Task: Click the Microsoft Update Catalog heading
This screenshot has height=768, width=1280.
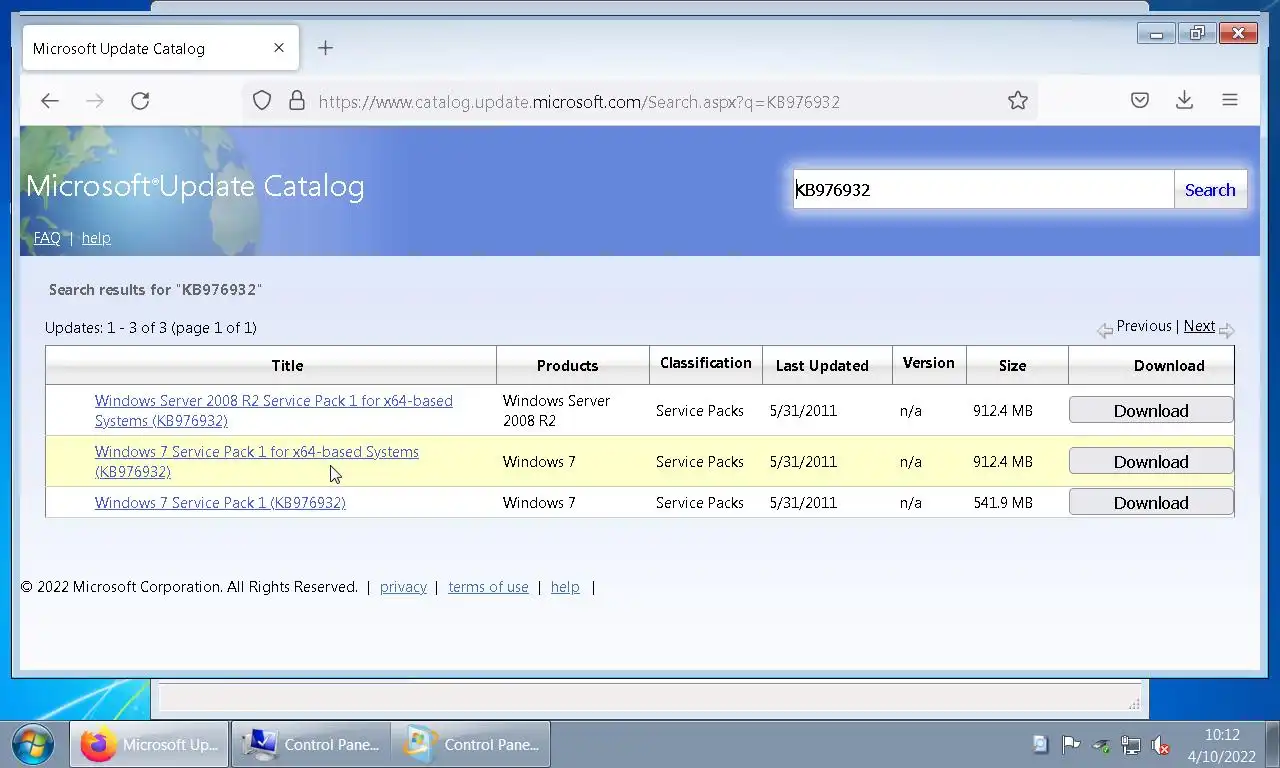Action: [195, 186]
